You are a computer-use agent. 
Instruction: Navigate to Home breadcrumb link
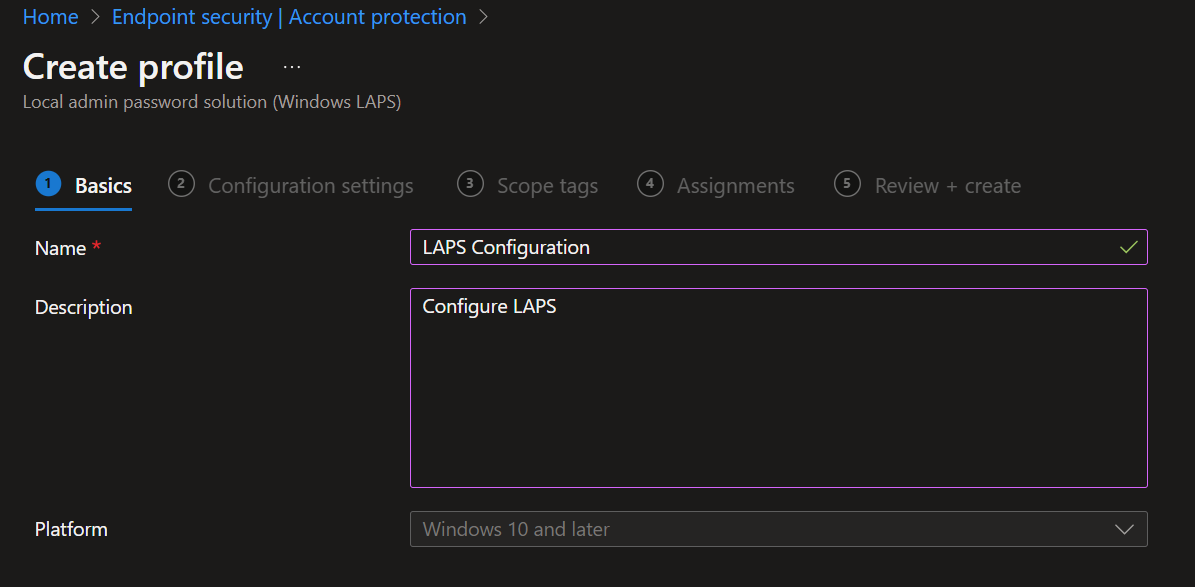pos(50,18)
